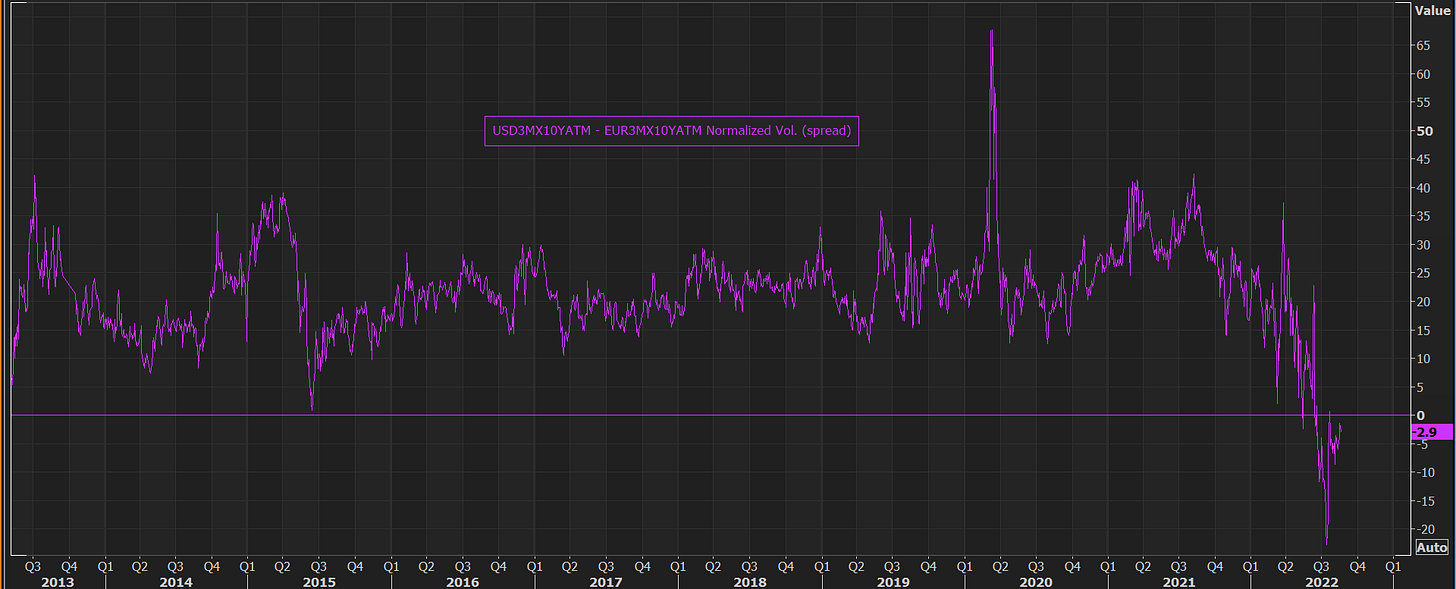Click the 55 tick on value axis

[1421, 103]
